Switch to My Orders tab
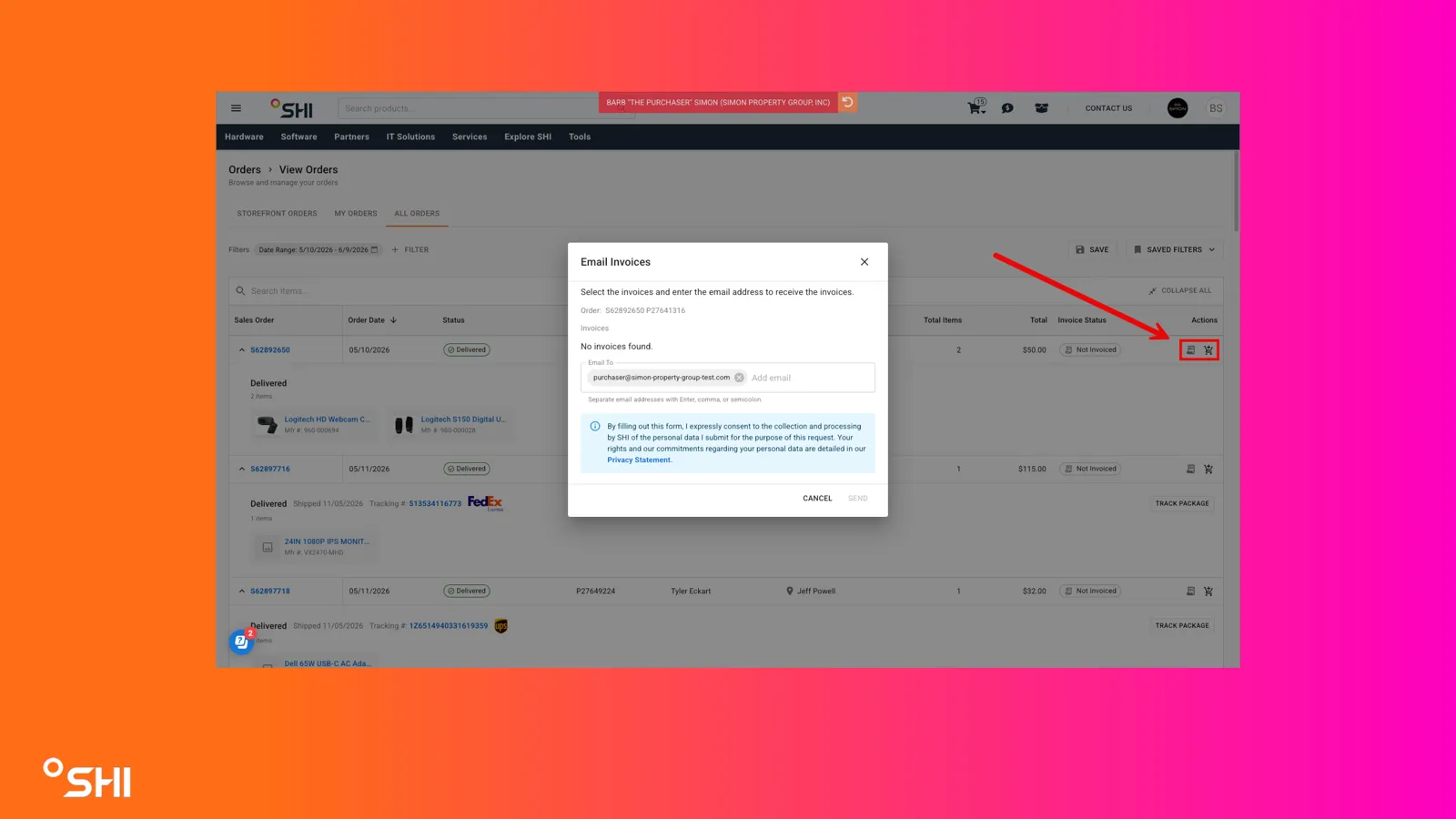This screenshot has width=1456, height=819. (356, 214)
